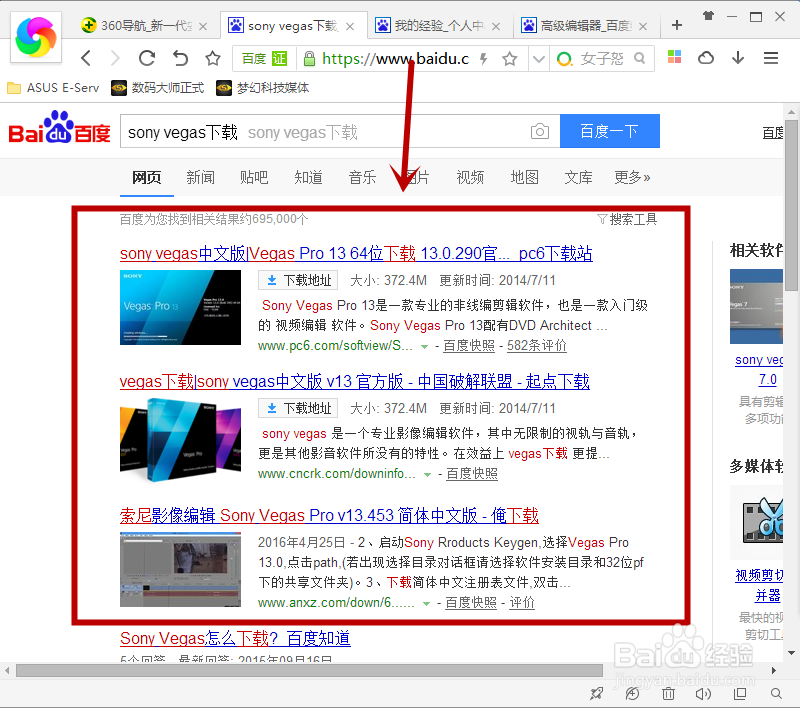Go back with the back arrow
This screenshot has height=708, width=800.
[x=86, y=58]
